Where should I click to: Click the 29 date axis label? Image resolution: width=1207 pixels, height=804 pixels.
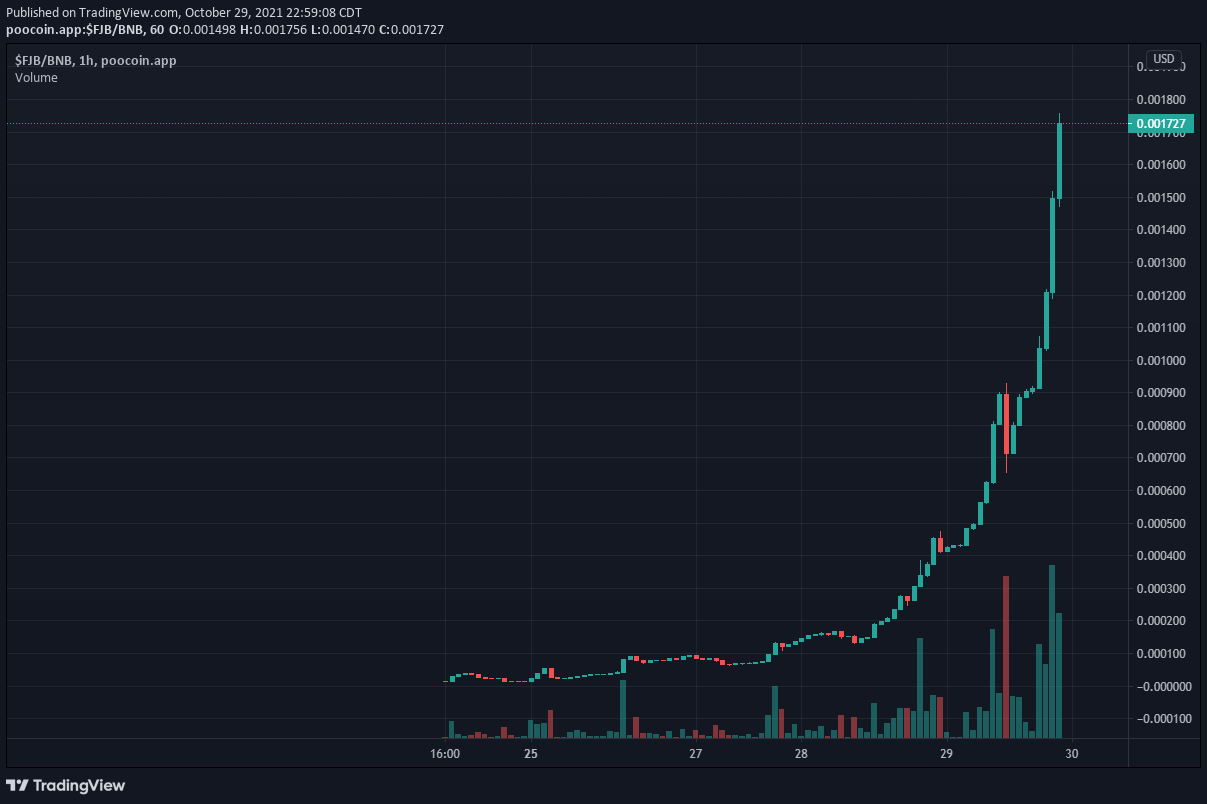pyautogui.click(x=946, y=753)
